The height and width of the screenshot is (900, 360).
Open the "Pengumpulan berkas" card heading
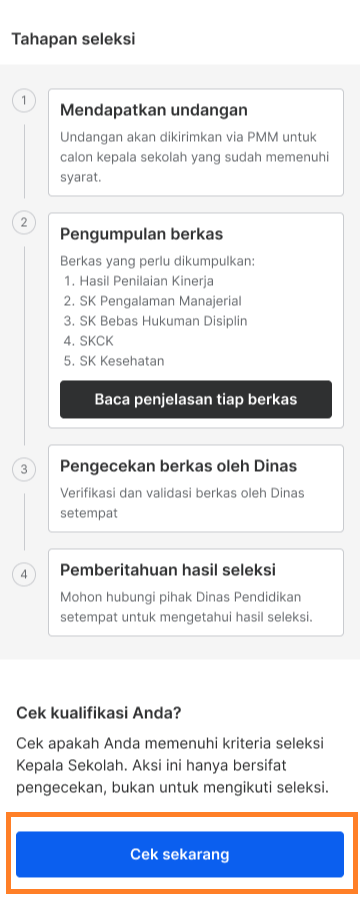point(142,234)
